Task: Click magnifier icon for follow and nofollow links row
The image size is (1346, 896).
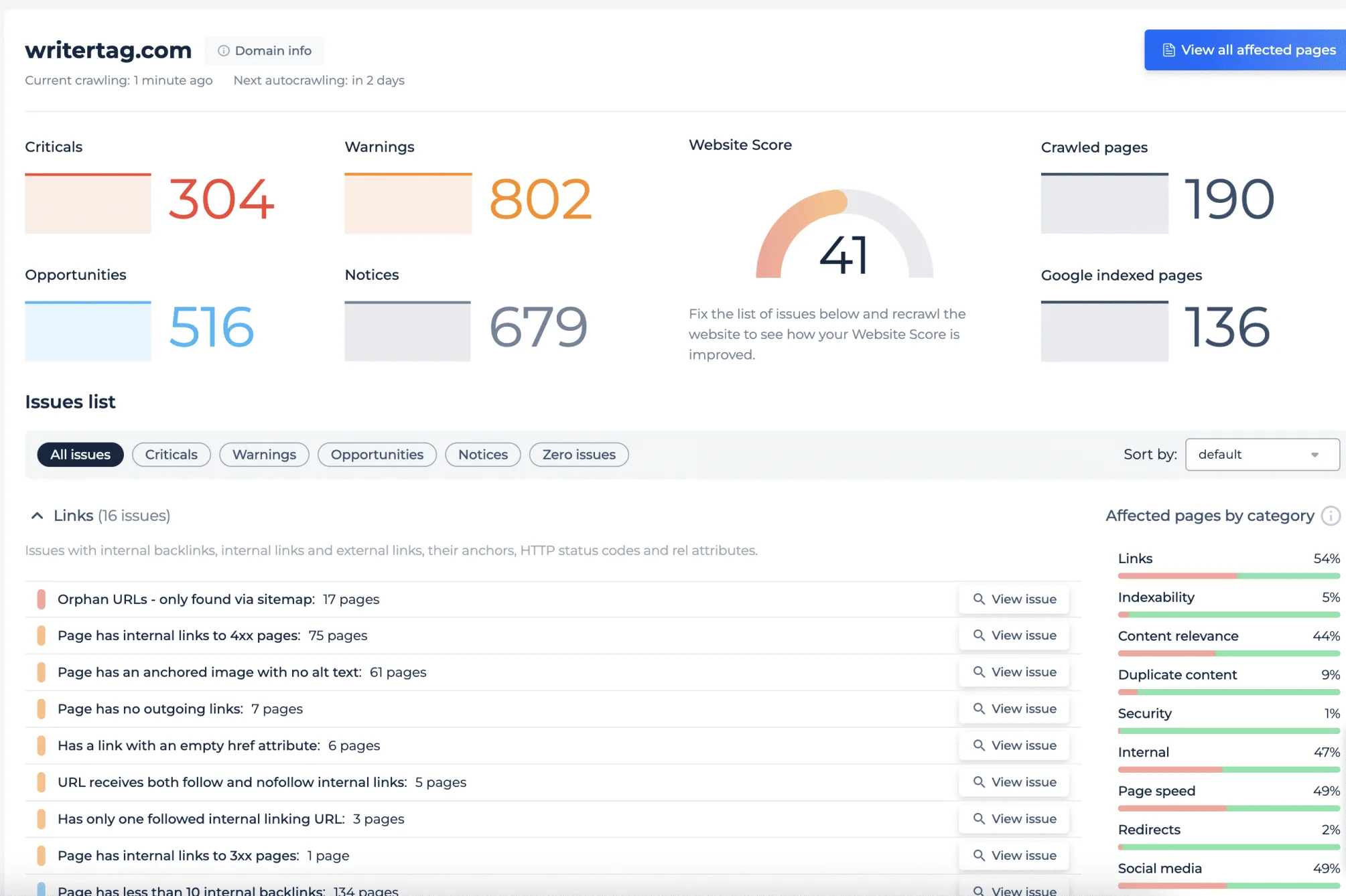Action: click(x=979, y=782)
